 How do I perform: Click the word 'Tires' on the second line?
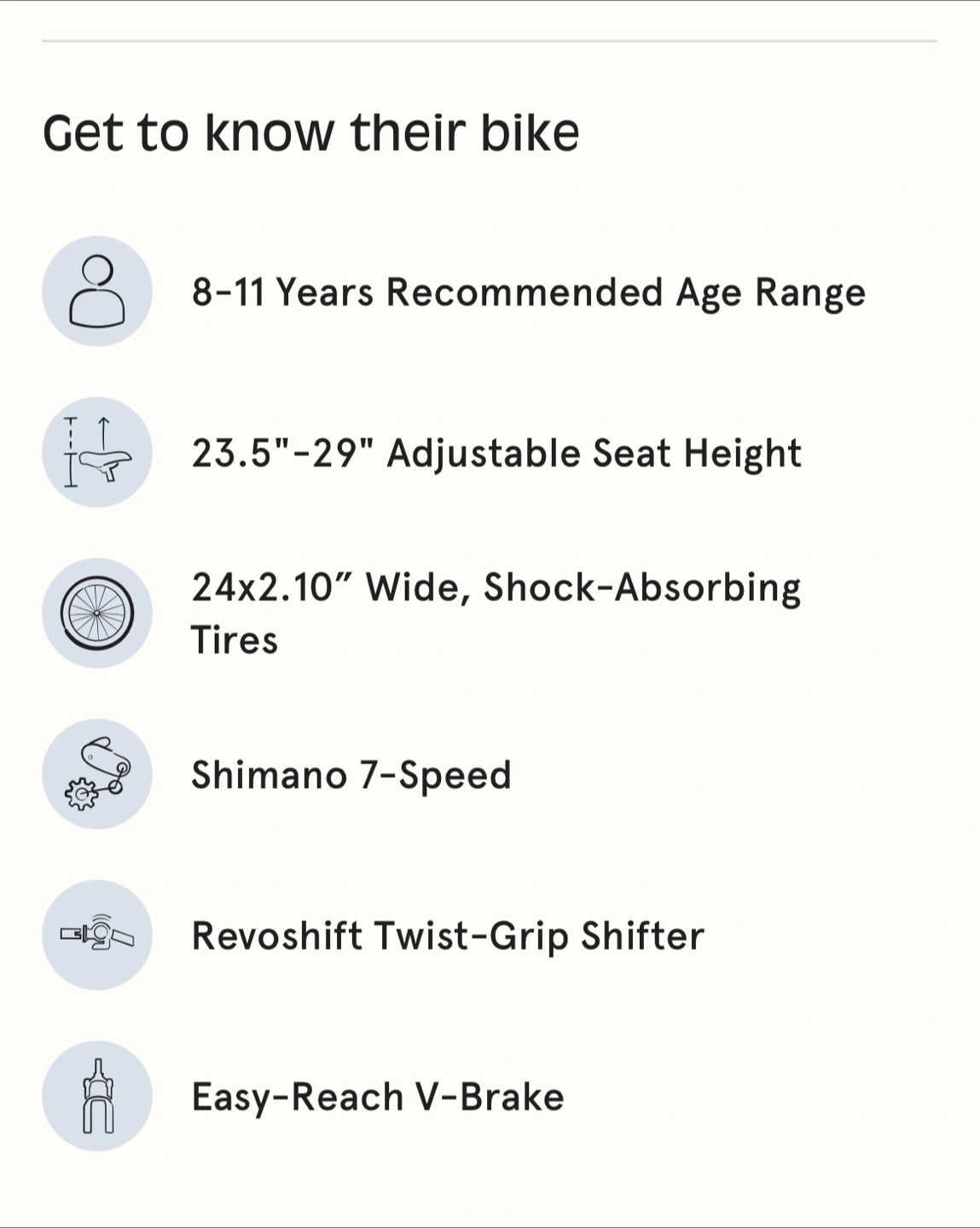(x=235, y=640)
